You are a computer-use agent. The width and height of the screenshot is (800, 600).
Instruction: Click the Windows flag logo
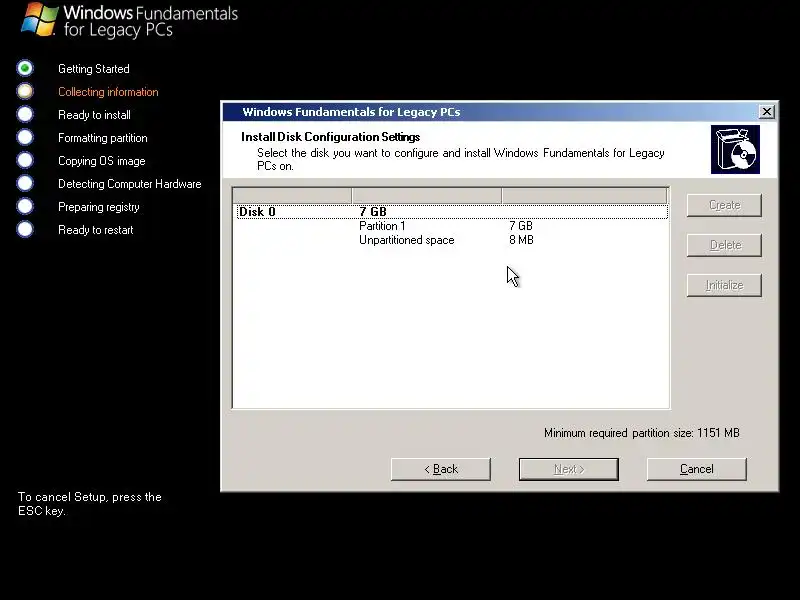click(40, 20)
